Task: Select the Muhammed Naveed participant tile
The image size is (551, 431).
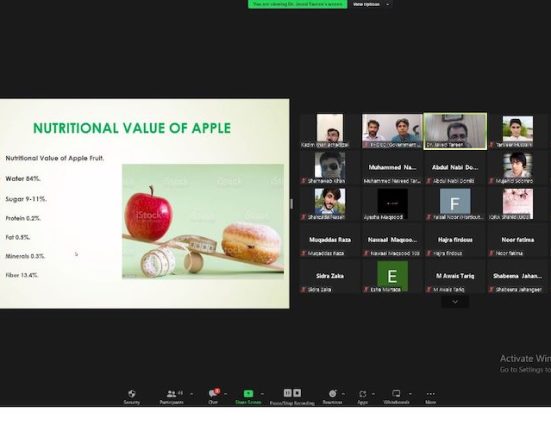Action: tap(392, 168)
